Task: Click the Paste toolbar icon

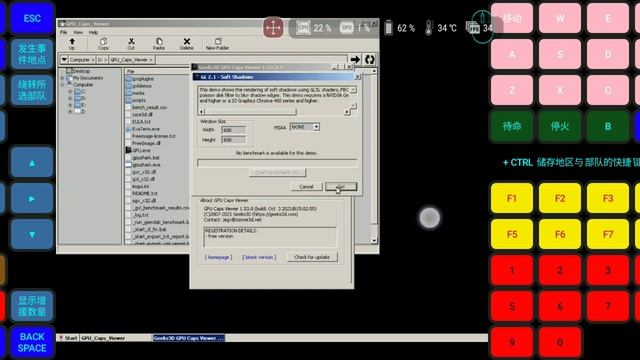Action: click(x=159, y=44)
